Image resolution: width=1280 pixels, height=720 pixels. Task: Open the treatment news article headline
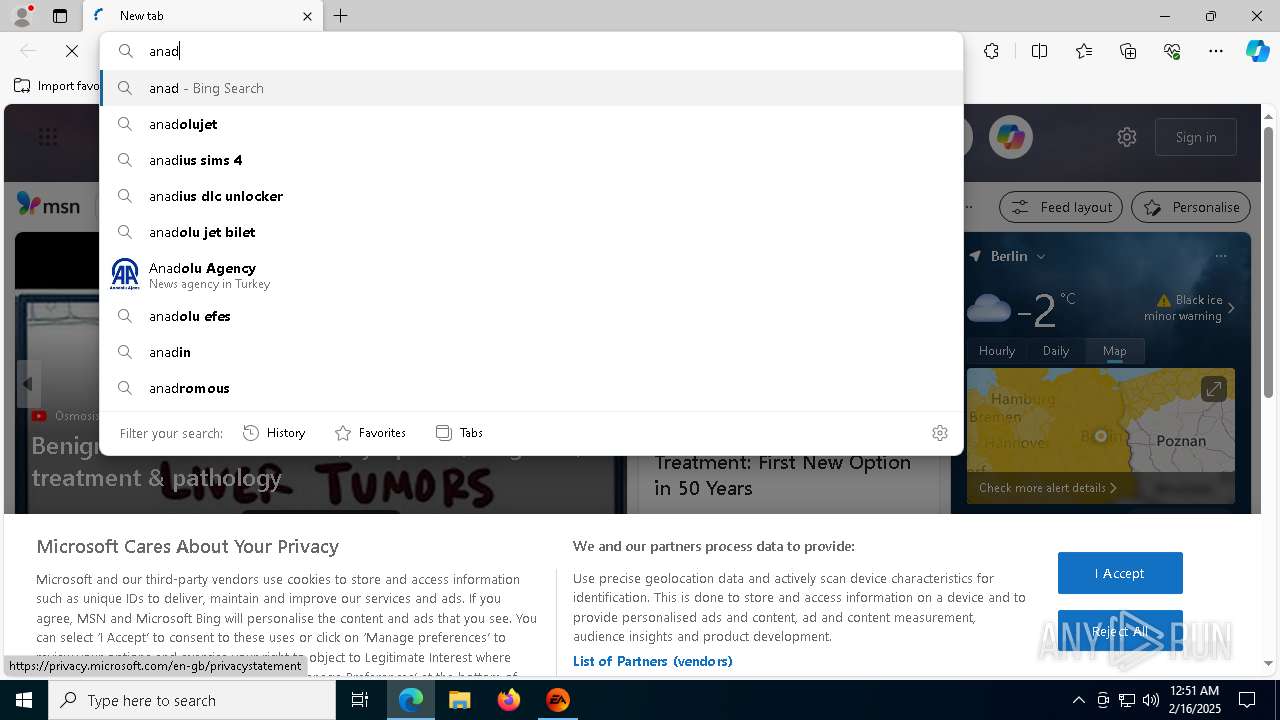click(783, 475)
